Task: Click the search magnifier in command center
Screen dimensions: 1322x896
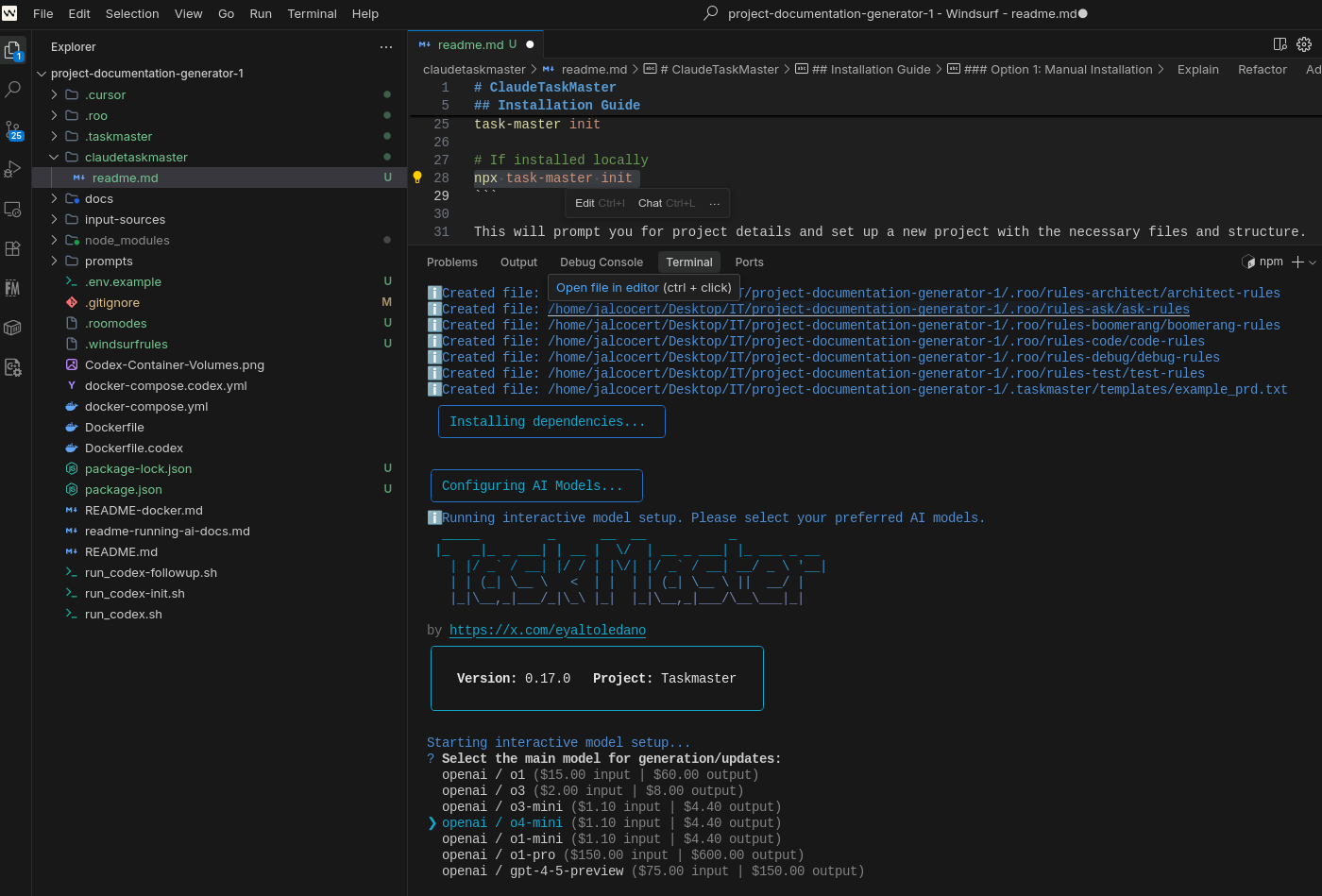Action: coord(711,13)
